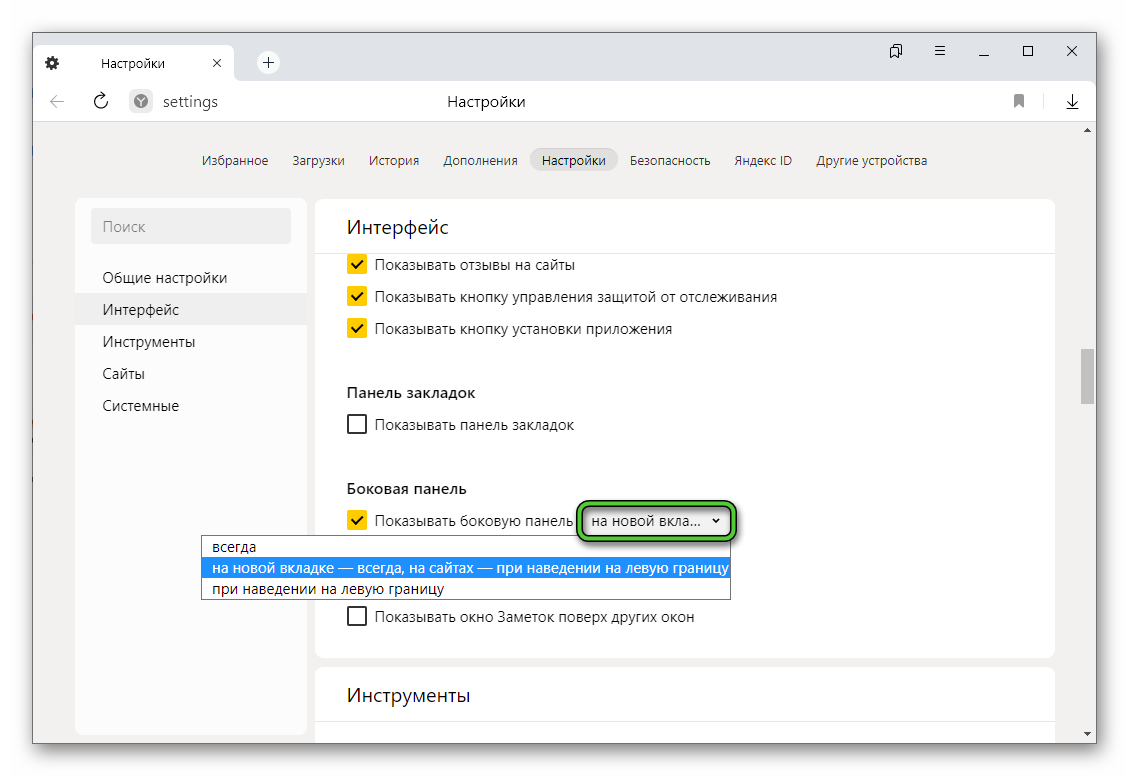The height and width of the screenshot is (776, 1129).
Task: Toggle Показывать окно Заметок поверх других окон
Action: (357, 617)
